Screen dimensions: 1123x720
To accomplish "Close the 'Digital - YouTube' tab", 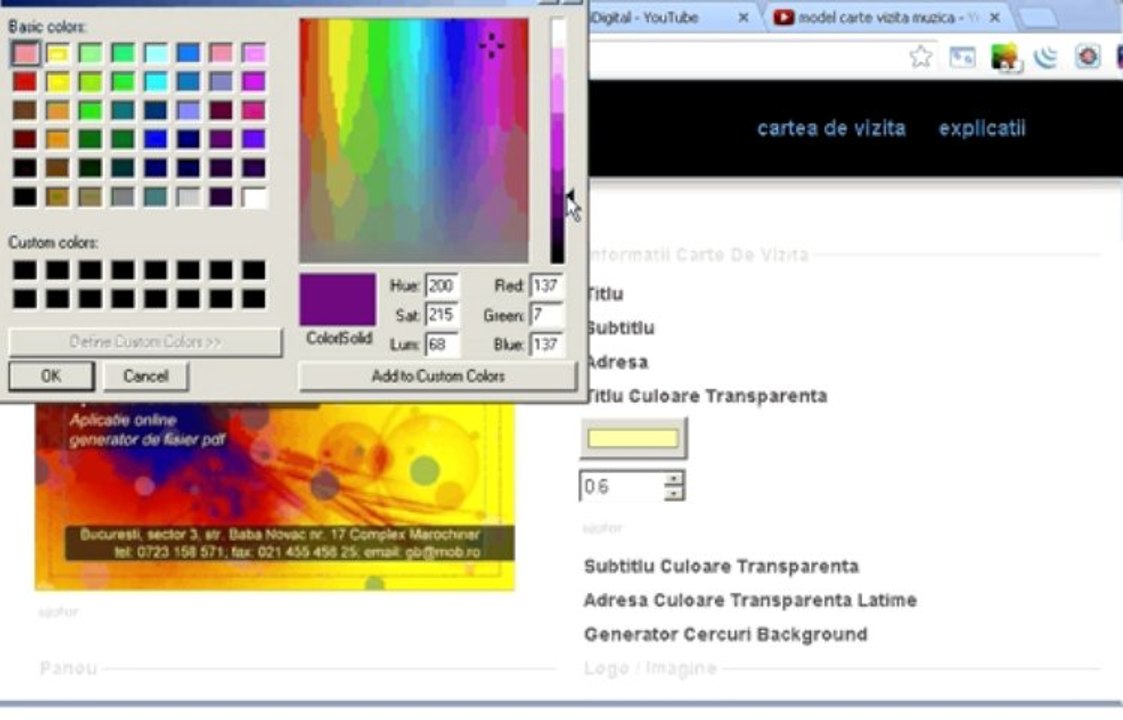I will pyautogui.click(x=743, y=17).
